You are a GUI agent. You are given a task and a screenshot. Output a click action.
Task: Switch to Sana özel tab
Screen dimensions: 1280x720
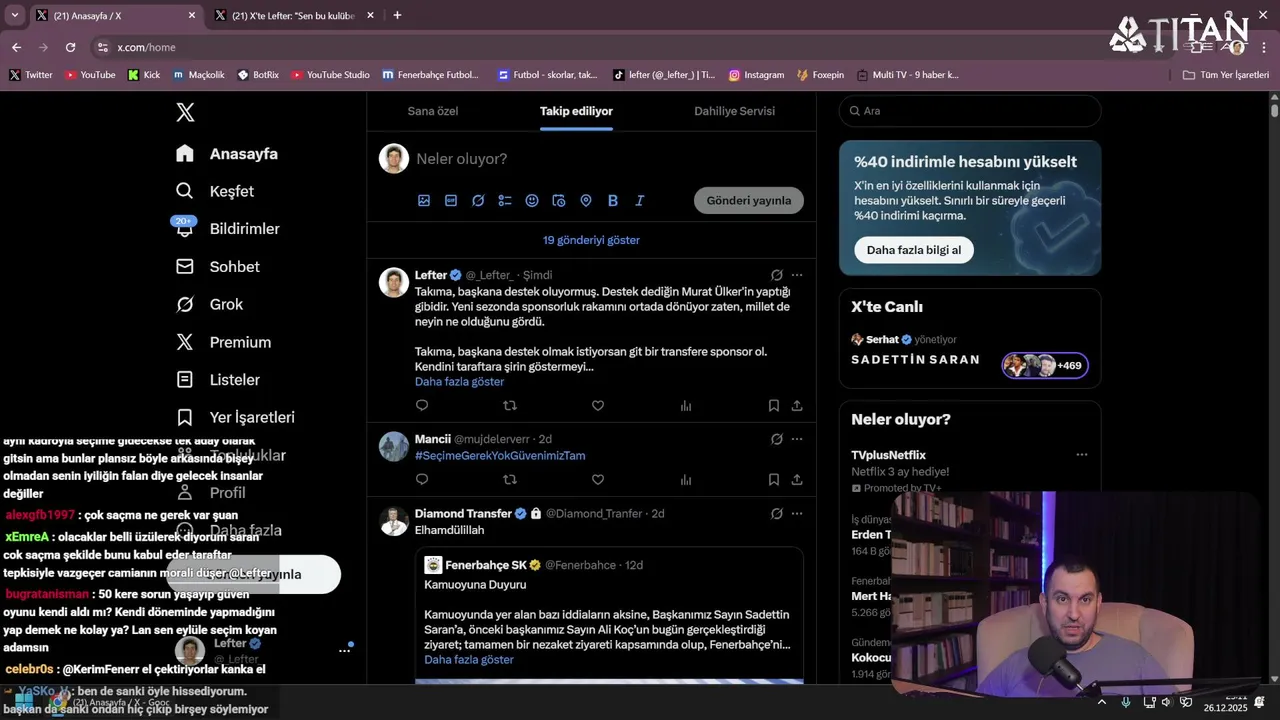coord(433,111)
